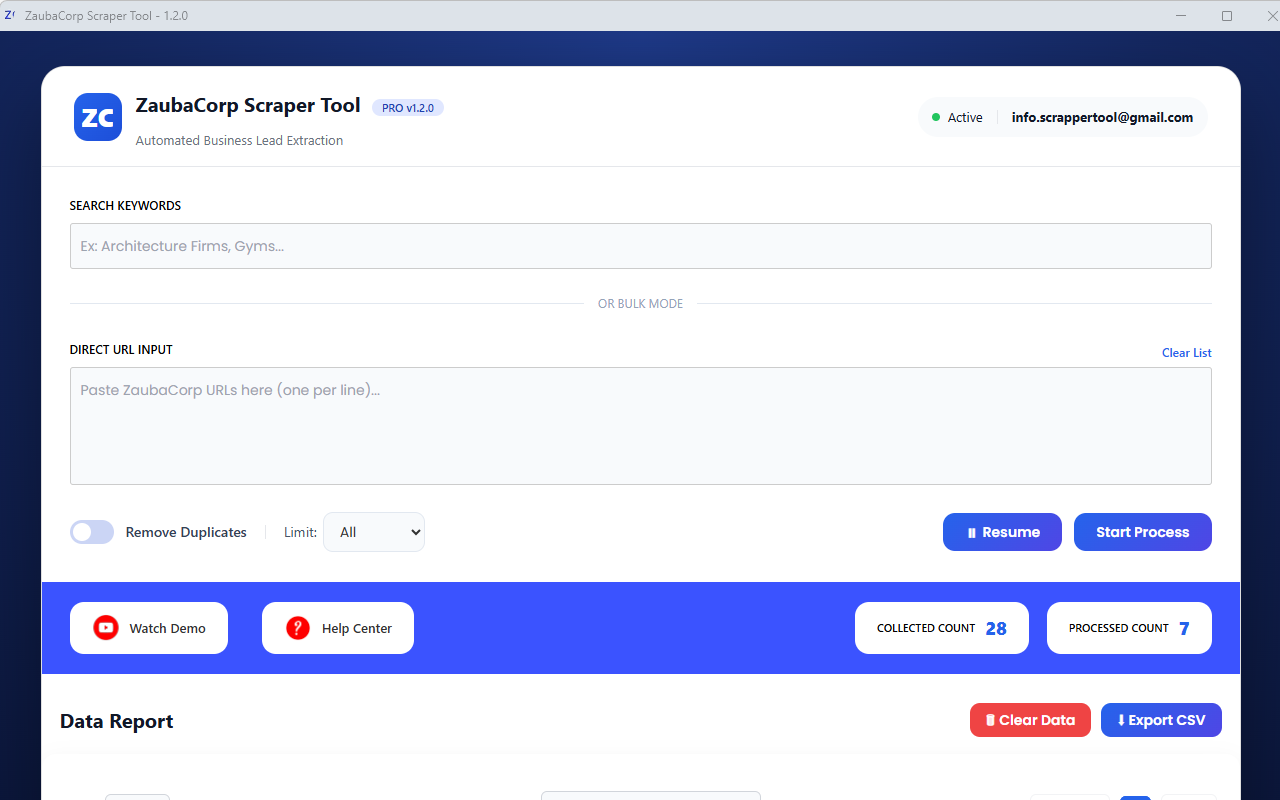Click the Resume button
Screen dimensions: 1280x800
coord(1002,532)
